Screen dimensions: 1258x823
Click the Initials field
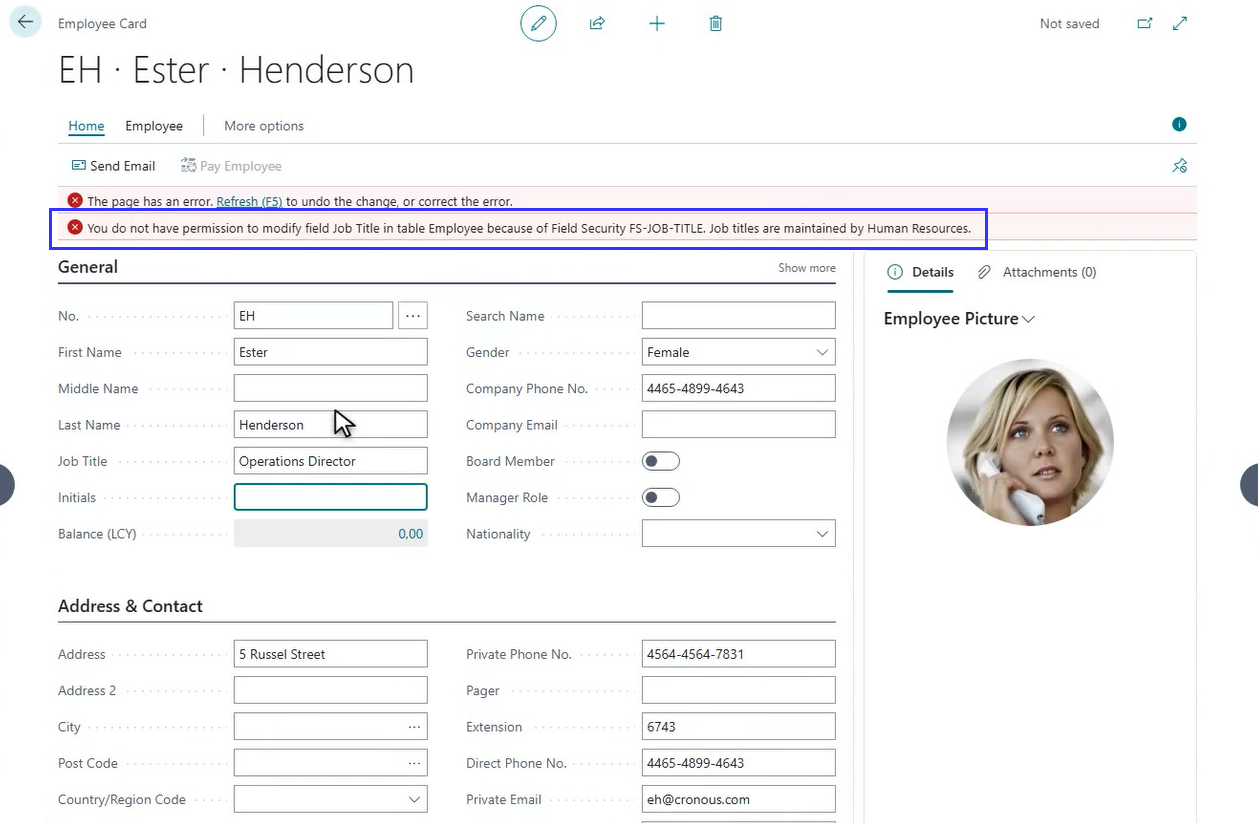tap(330, 497)
